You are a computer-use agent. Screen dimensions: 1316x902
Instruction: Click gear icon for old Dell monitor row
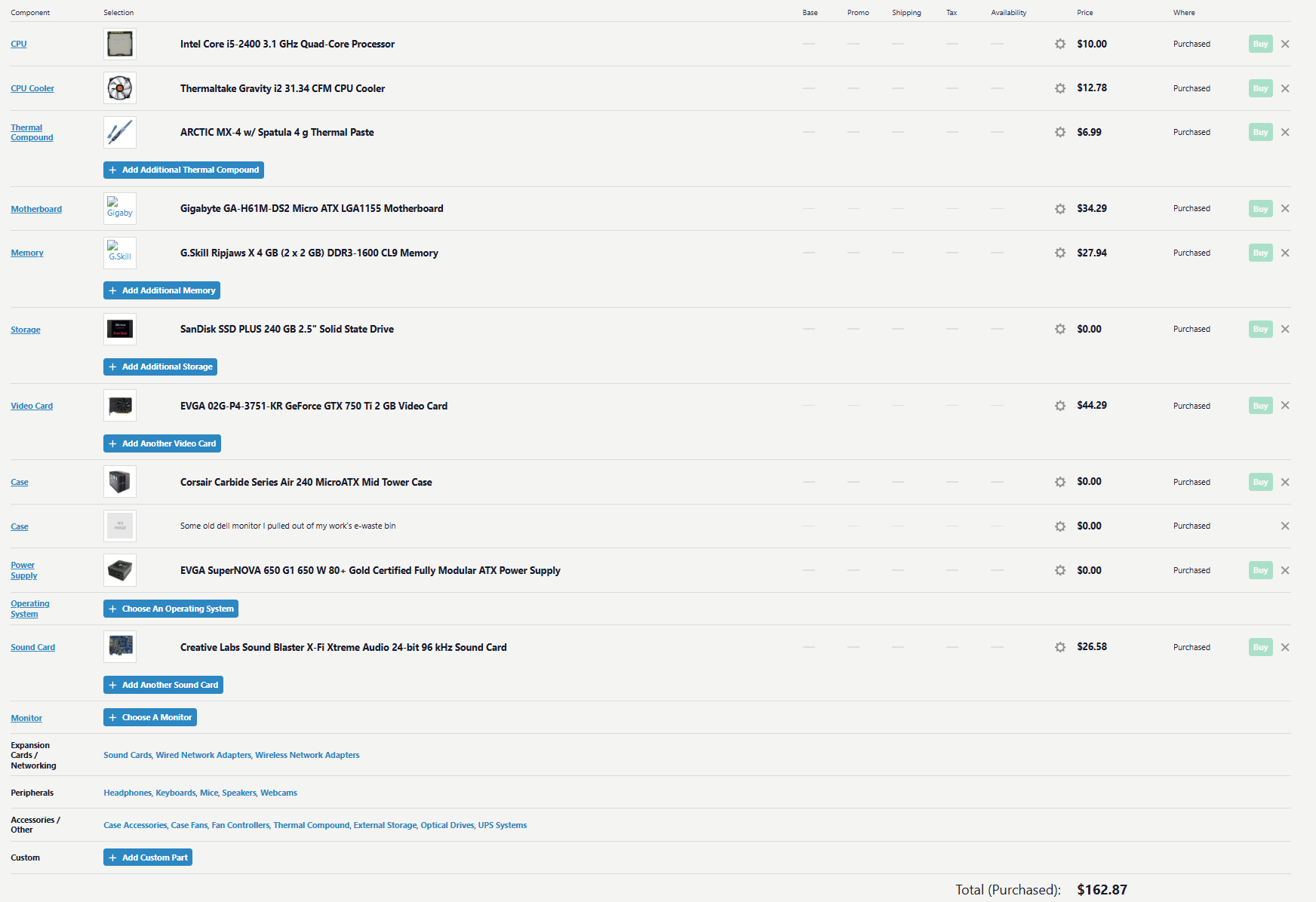coord(1060,526)
